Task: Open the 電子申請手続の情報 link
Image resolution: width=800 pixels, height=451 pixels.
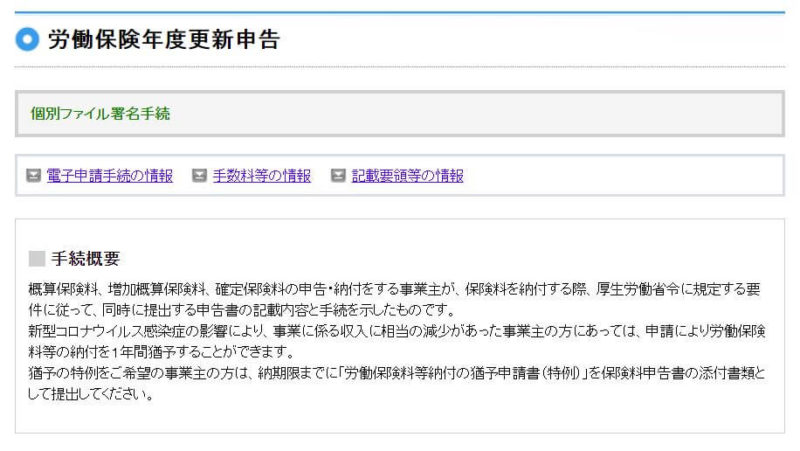Action: (110, 176)
